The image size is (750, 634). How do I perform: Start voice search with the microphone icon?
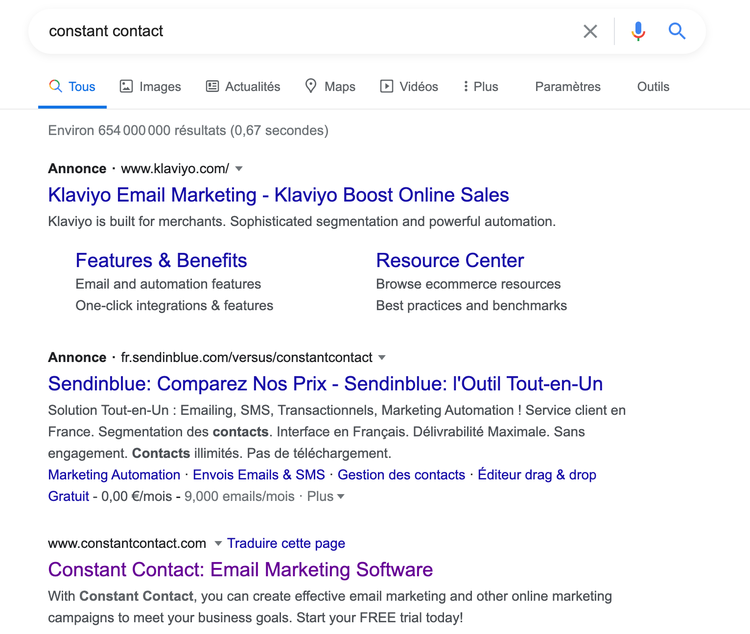pos(638,32)
